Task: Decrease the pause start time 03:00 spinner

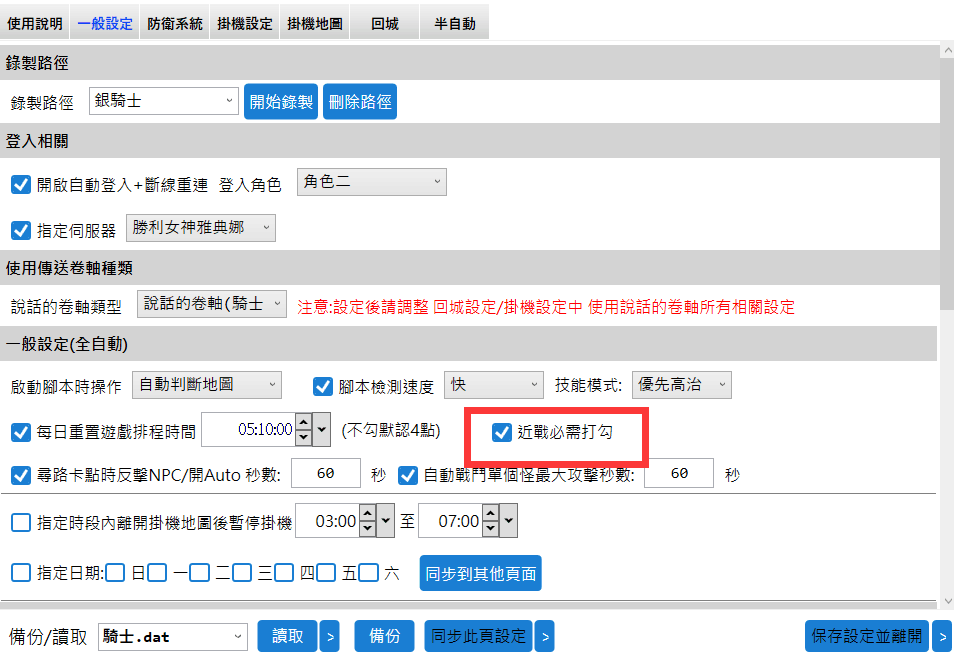Action: [367, 528]
